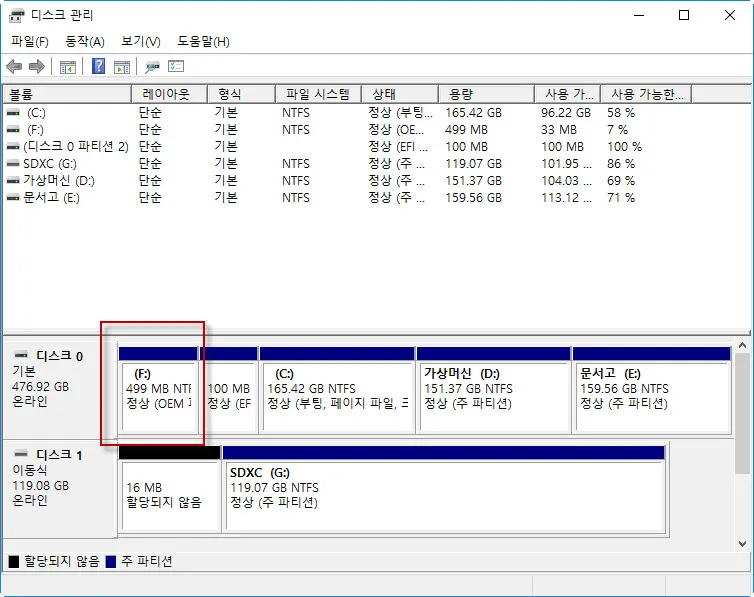Click the drive icon of 문서고 (E:) row
The width and height of the screenshot is (754, 597).
pyautogui.click(x=13, y=198)
